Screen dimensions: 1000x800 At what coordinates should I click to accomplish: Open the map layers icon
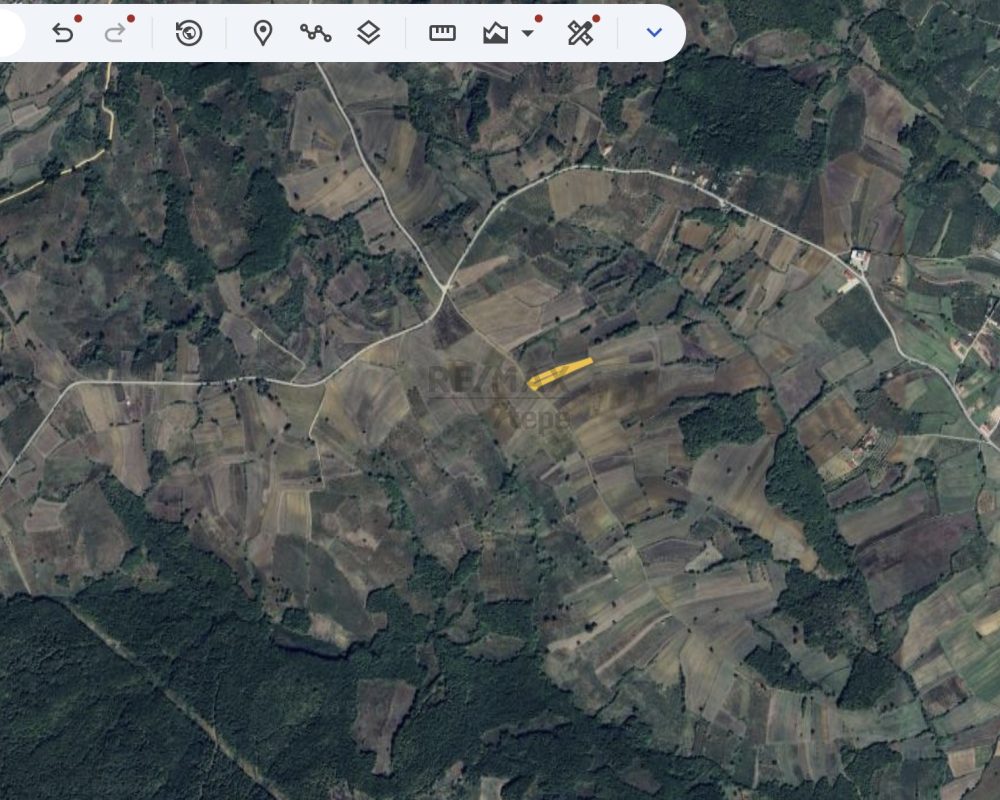(x=369, y=33)
